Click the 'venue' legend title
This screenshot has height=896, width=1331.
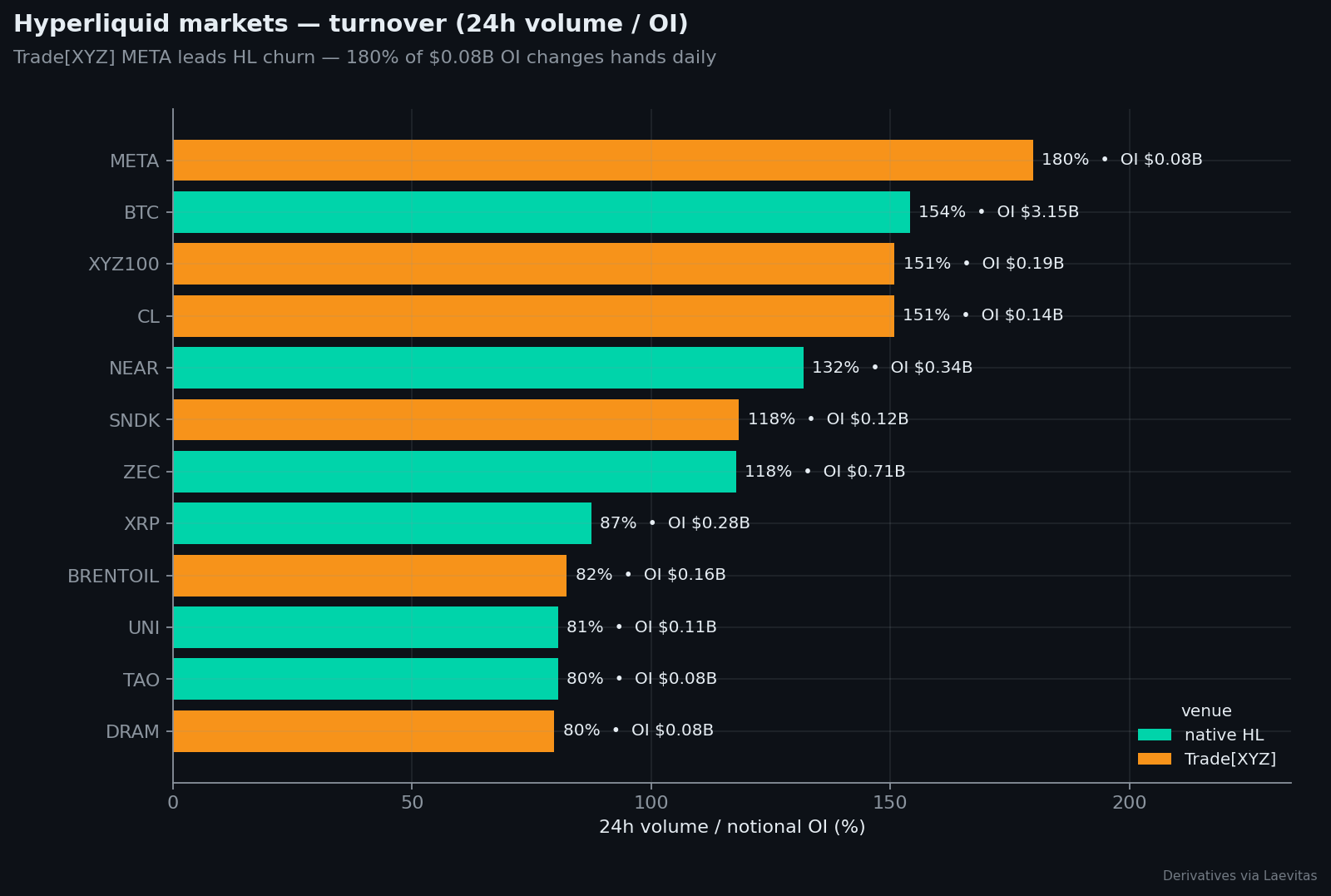(x=1206, y=711)
